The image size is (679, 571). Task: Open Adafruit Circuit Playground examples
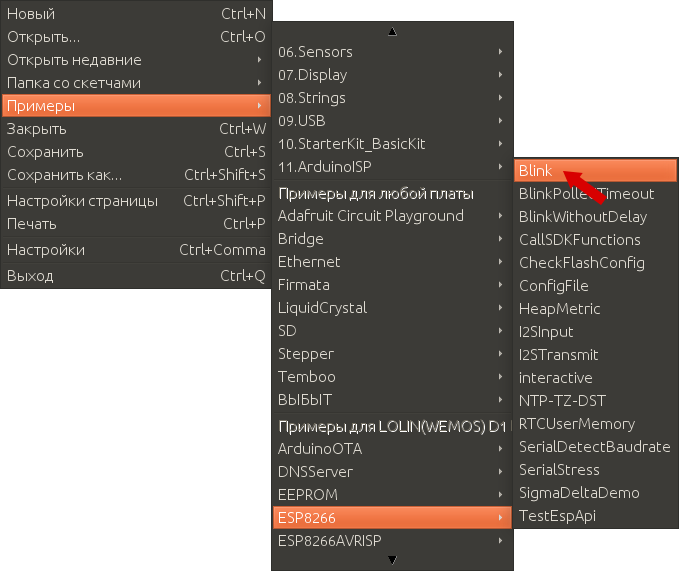[x=392, y=215]
